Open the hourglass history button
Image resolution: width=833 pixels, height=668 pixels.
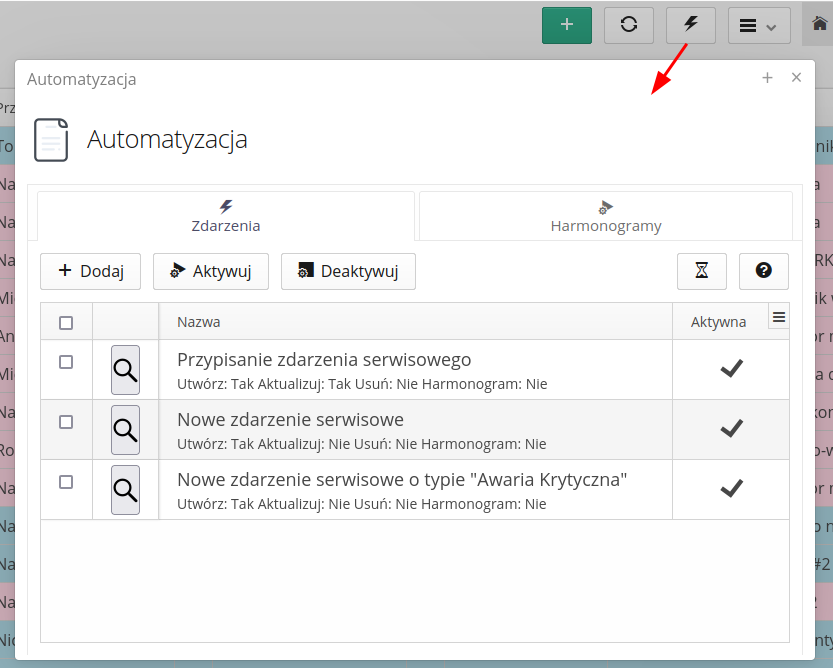[702, 271]
